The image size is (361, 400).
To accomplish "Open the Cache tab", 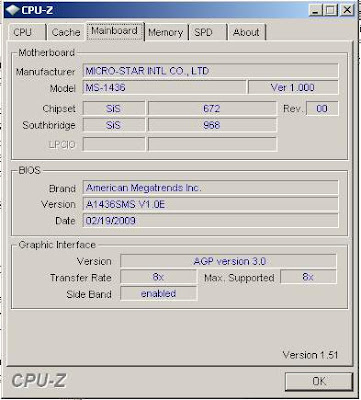I will (x=66, y=33).
